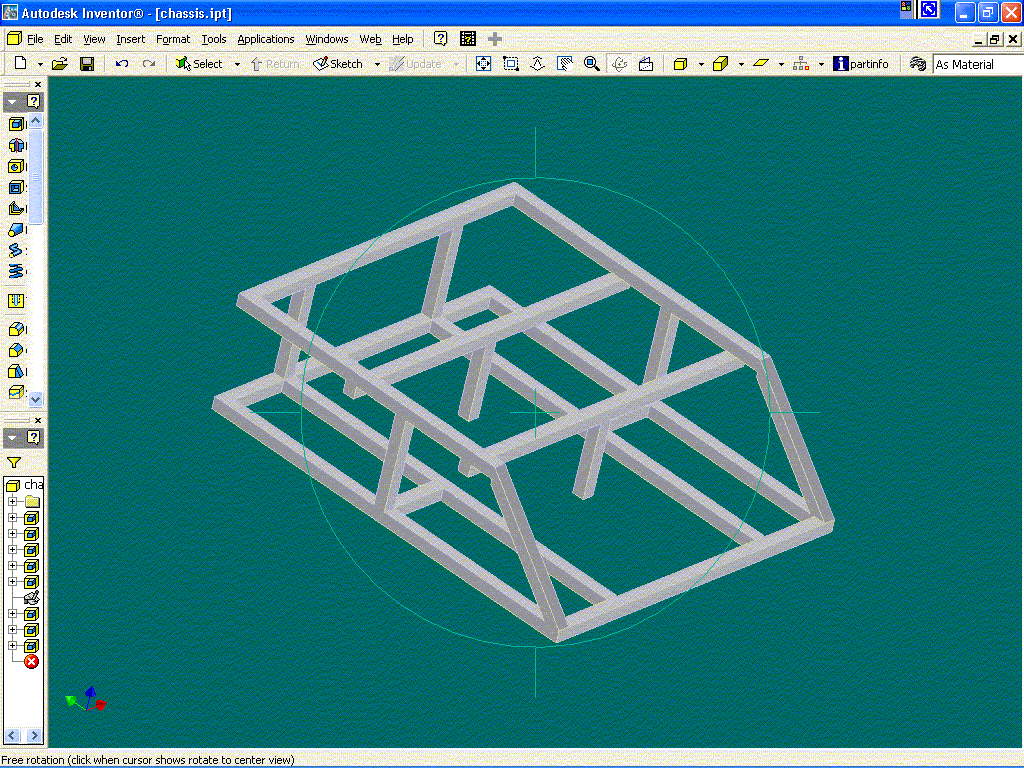The image size is (1024, 768).
Task: Open the shadow options dropdown arrow
Action: (x=781, y=65)
